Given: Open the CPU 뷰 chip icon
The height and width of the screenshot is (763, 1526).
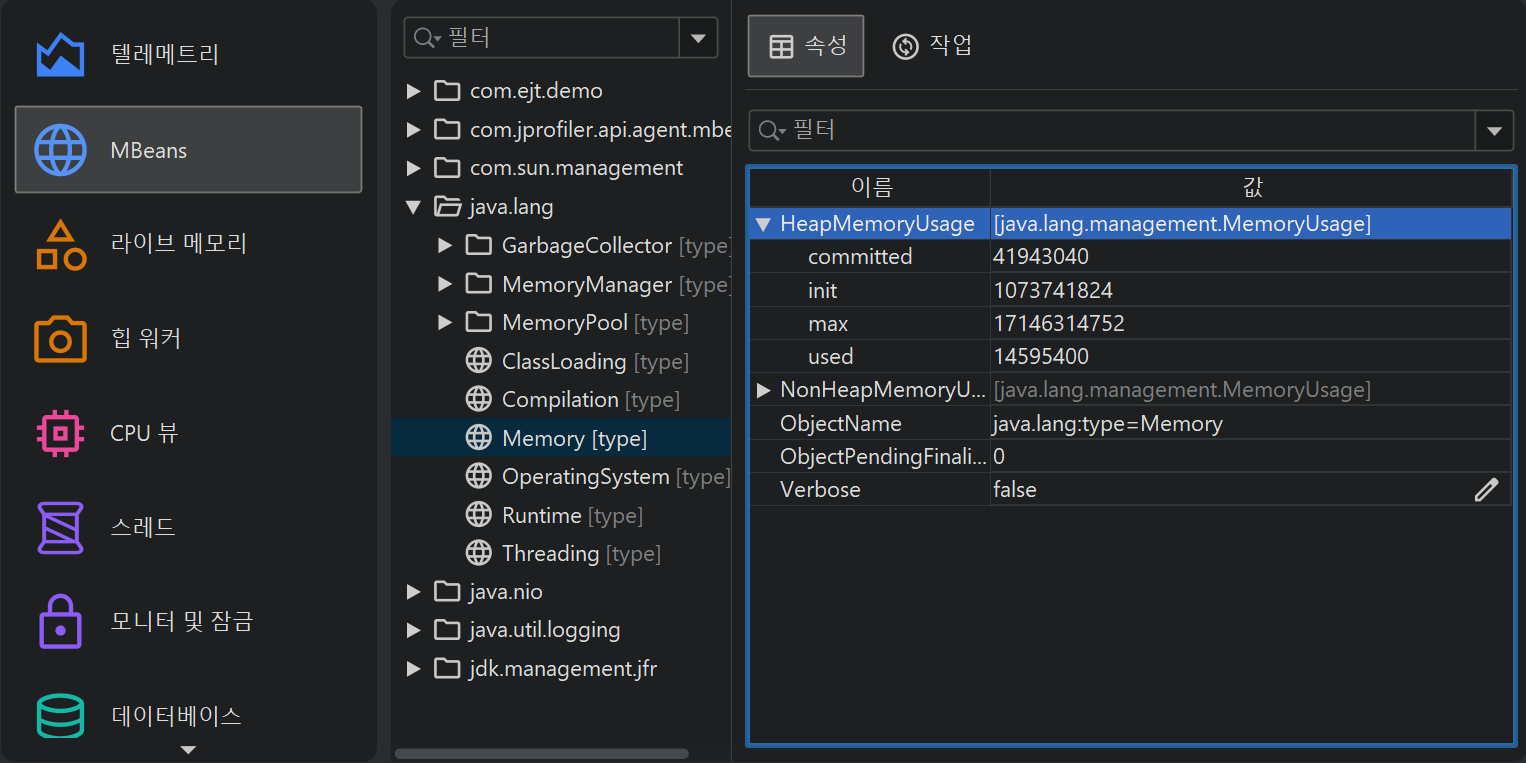Looking at the screenshot, I should click(x=60, y=433).
